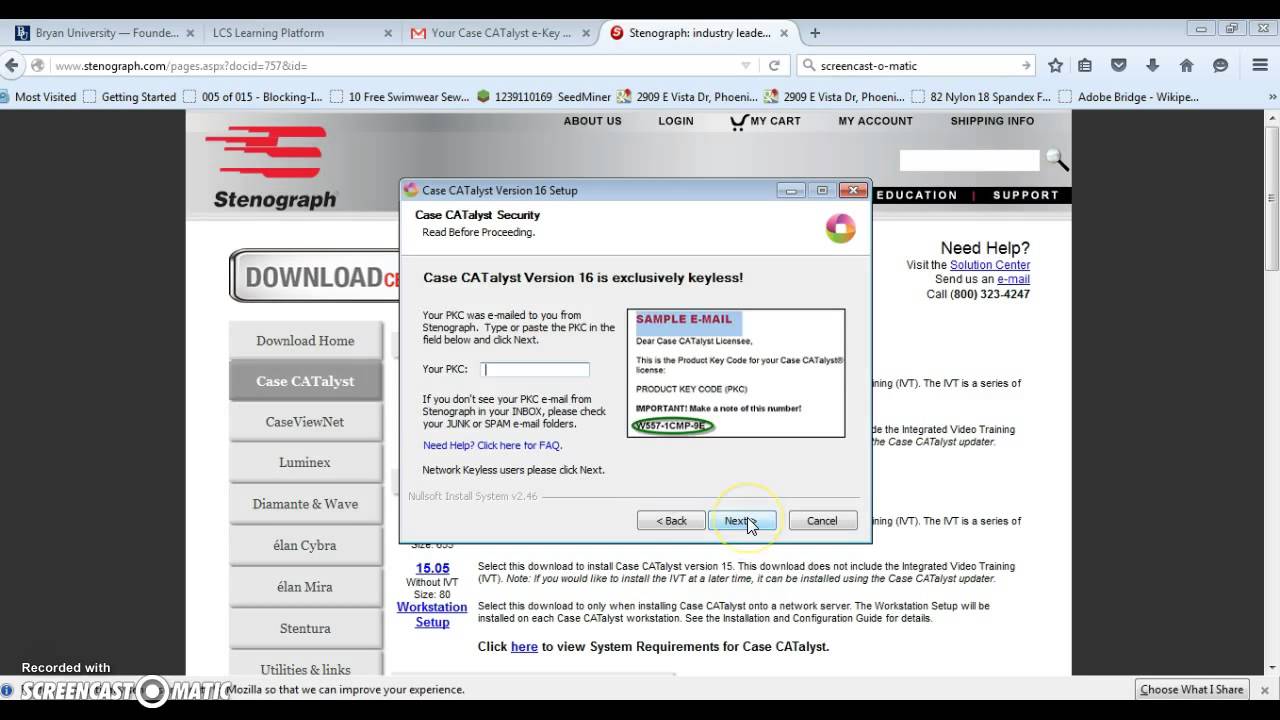Open the URL bar history dropdown arrow

click(746, 65)
